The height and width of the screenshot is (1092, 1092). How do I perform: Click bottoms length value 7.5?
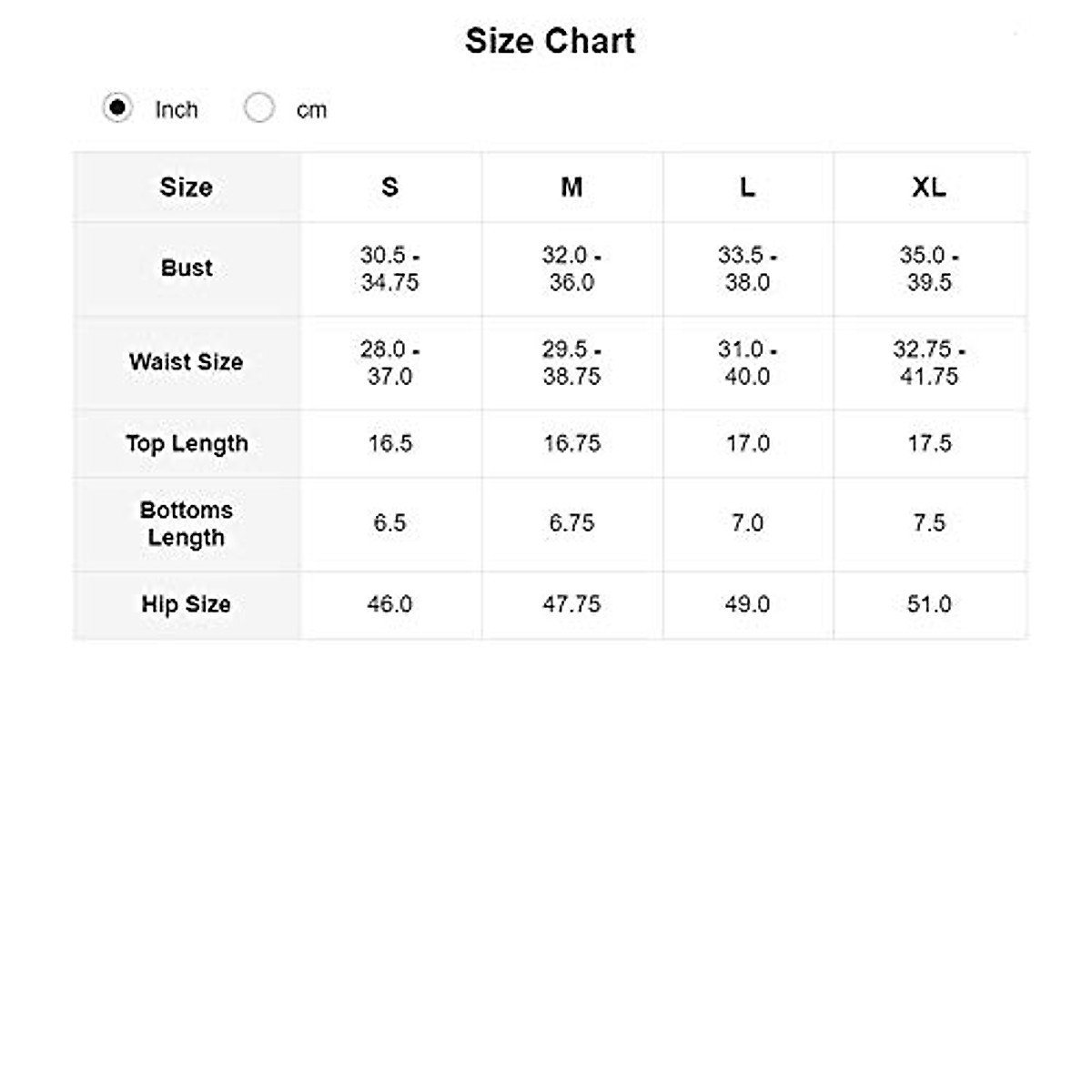click(929, 523)
